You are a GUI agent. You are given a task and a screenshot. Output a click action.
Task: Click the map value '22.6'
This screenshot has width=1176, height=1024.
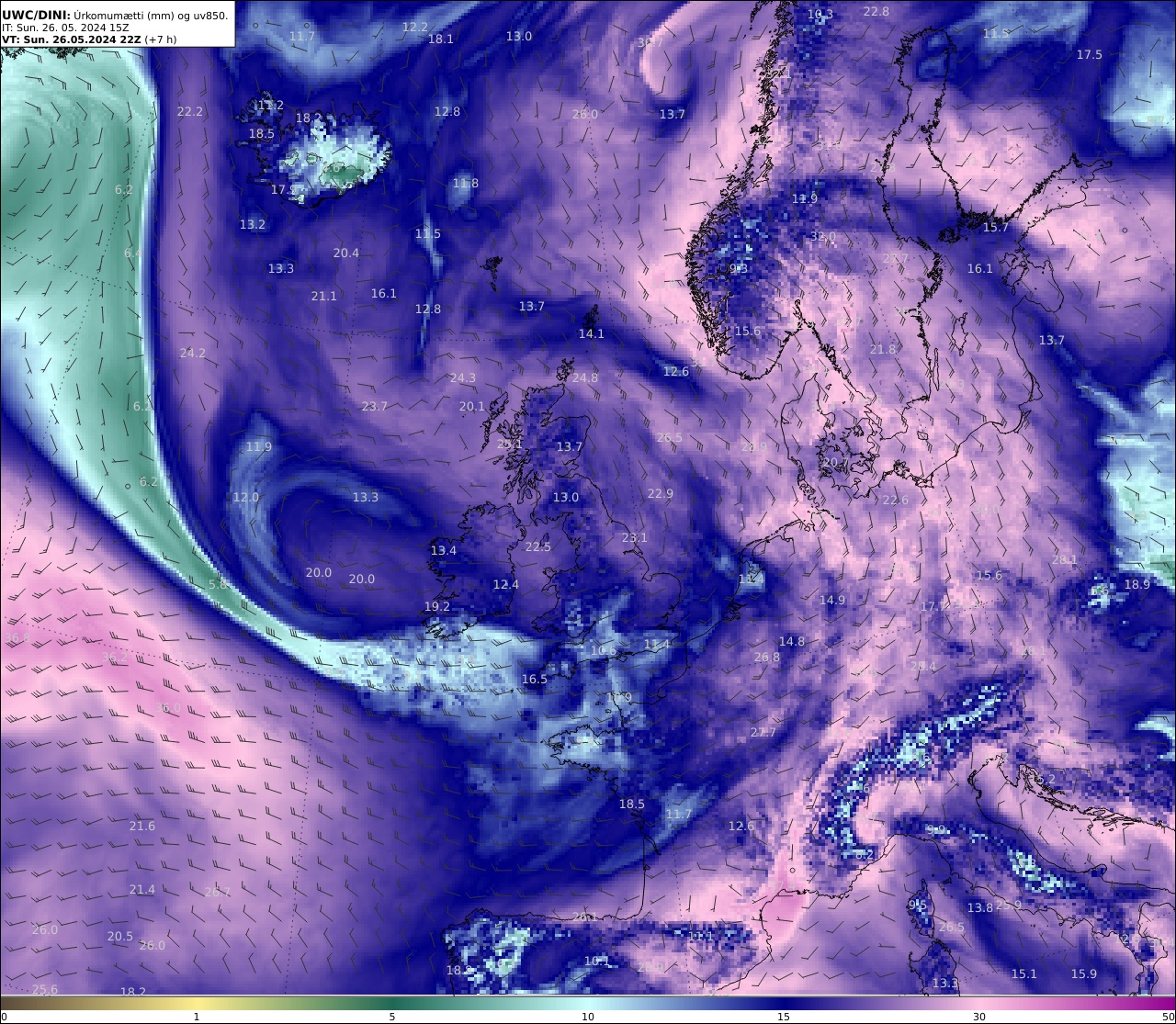tap(896, 501)
